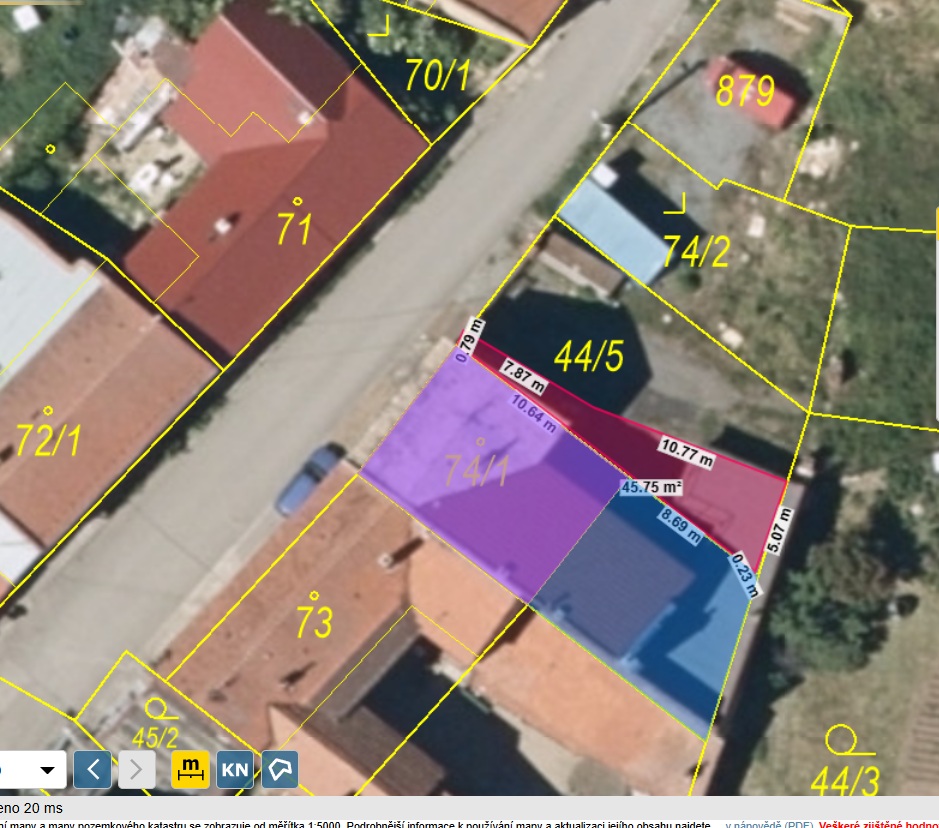Click parcel label 71 on red roof

[295, 229]
